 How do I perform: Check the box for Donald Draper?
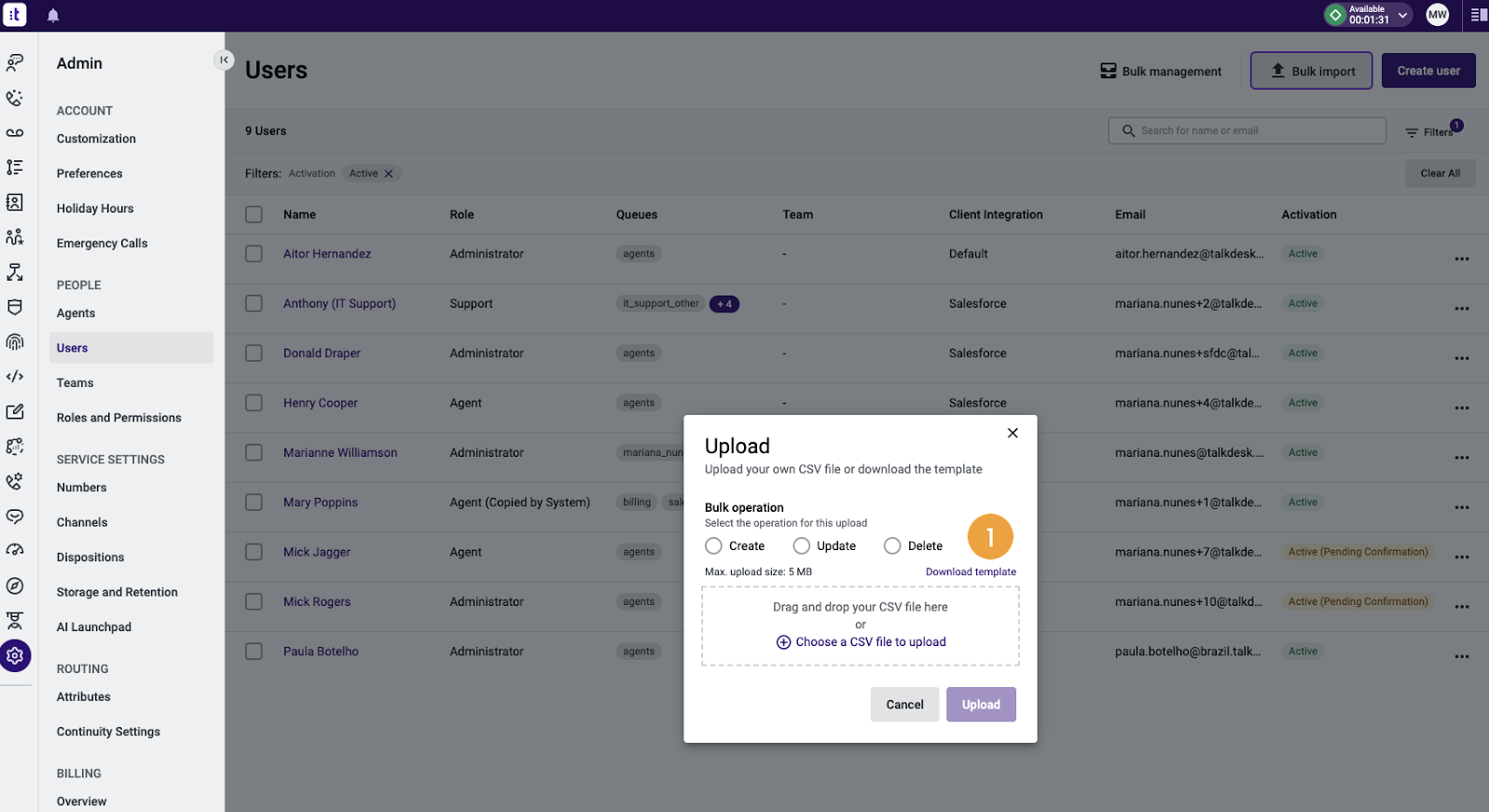(x=254, y=353)
